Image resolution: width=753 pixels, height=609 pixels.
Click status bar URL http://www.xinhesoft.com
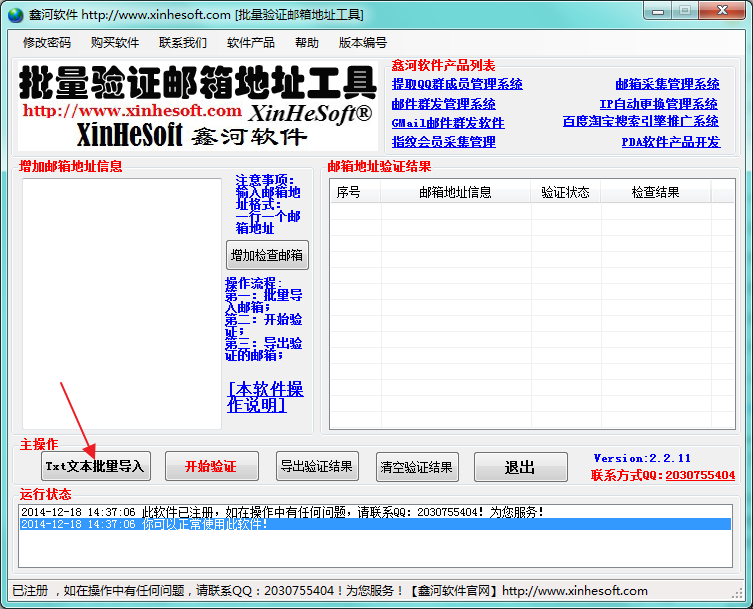pyautogui.click(x=575, y=591)
